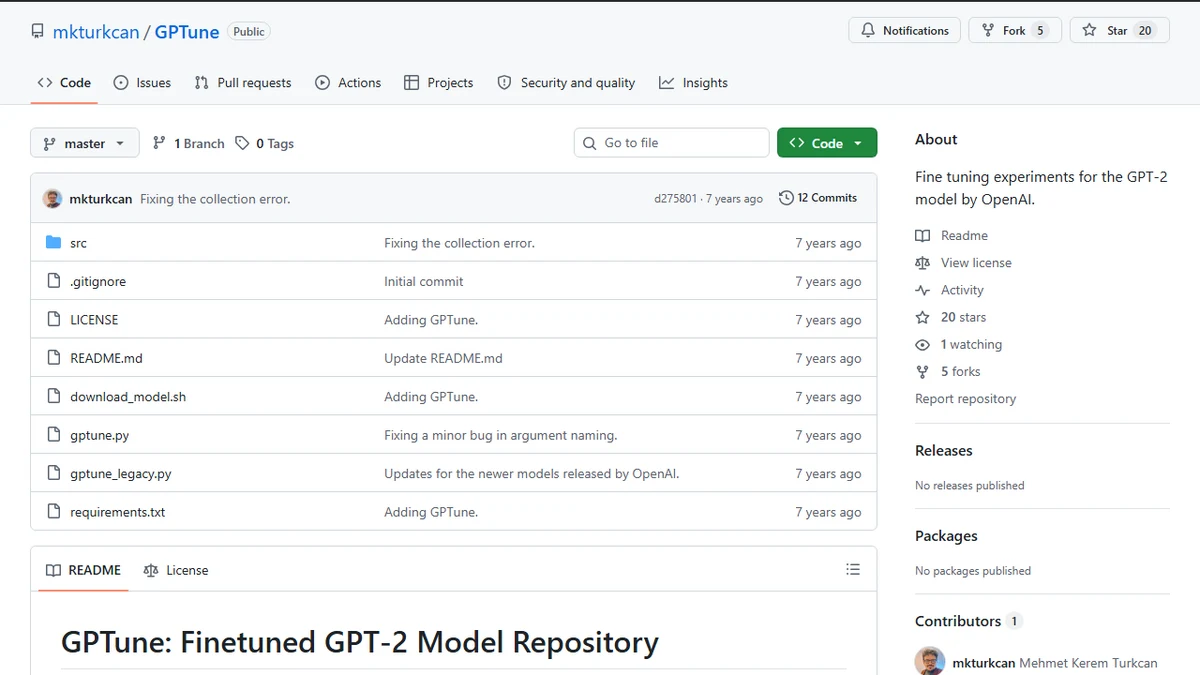Open the Insights tab

click(x=693, y=83)
